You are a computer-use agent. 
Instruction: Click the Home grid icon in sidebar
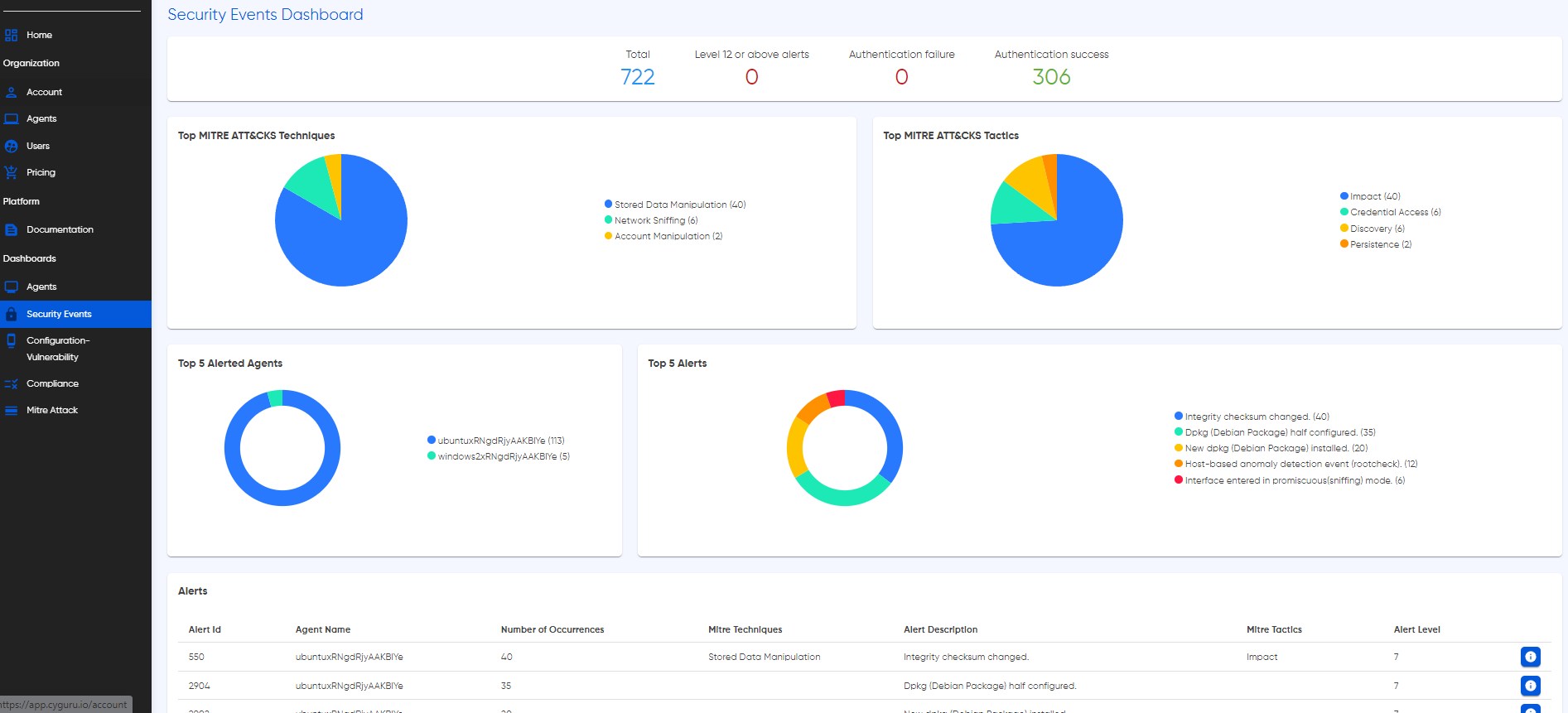pos(11,35)
